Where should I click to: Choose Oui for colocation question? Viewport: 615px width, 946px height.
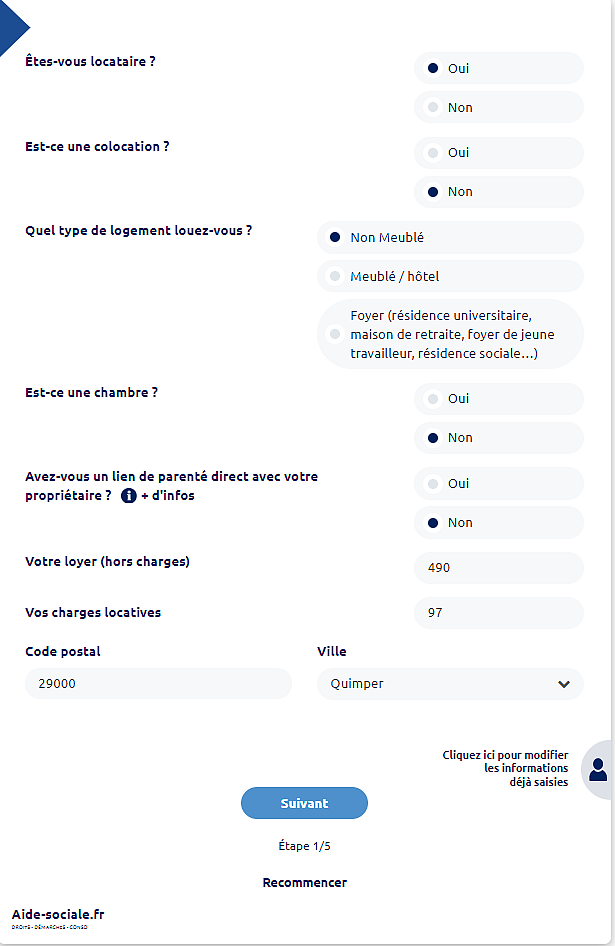pyautogui.click(x=498, y=152)
